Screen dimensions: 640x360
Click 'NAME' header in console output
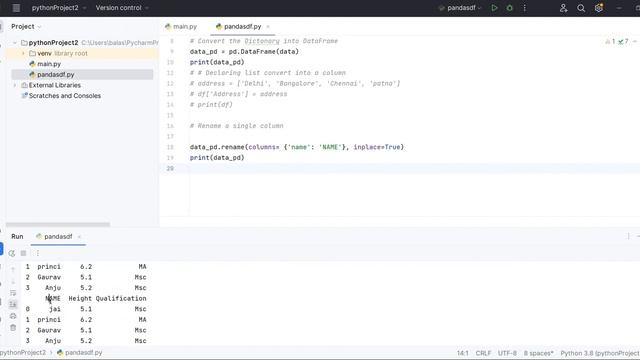53,298
